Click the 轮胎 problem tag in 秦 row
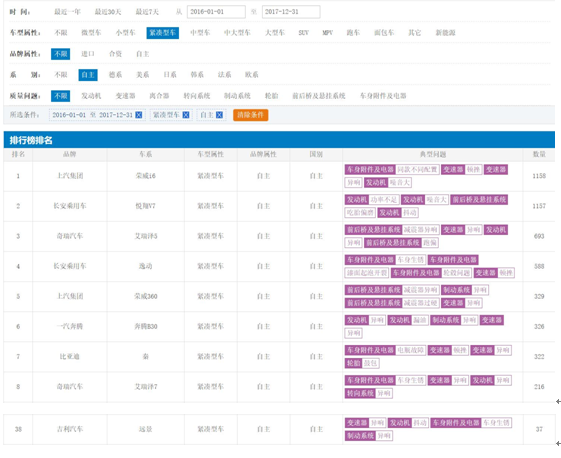 (353, 363)
